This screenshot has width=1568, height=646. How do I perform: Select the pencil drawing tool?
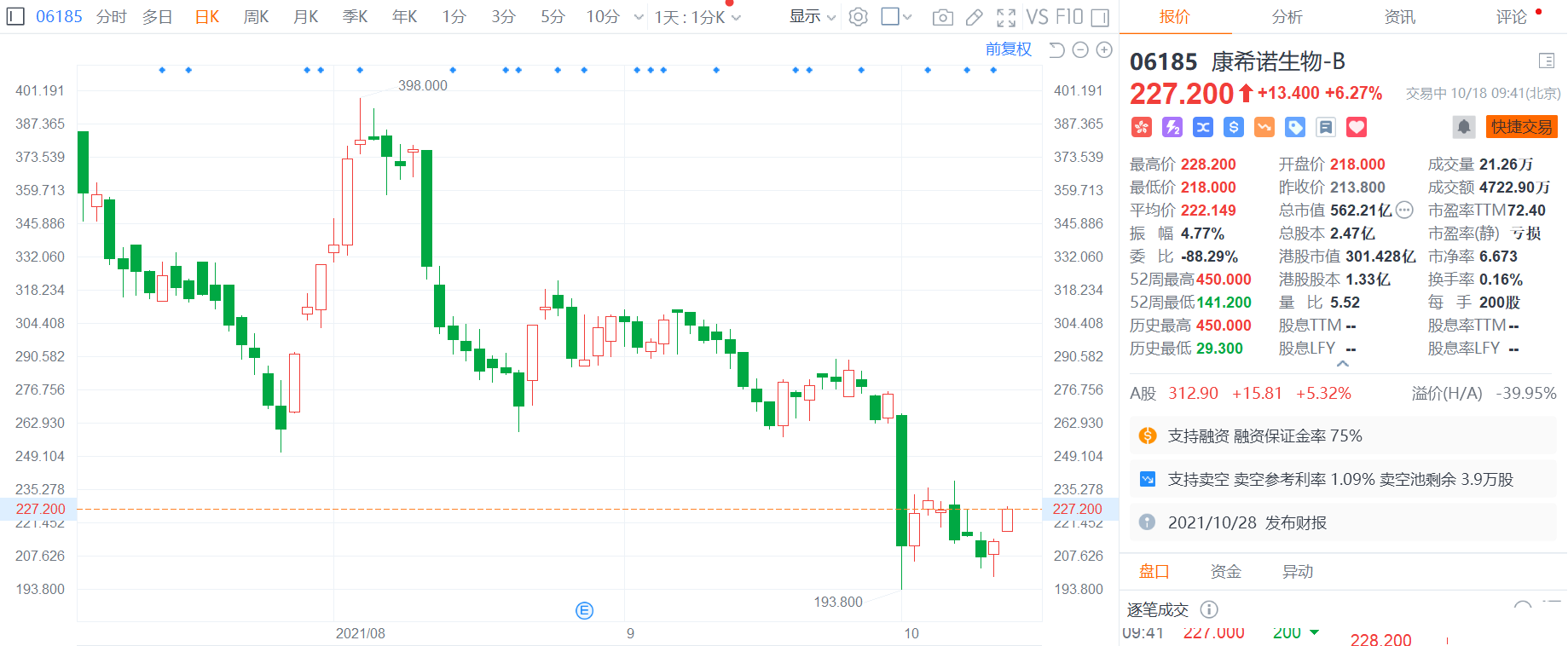pos(974,17)
